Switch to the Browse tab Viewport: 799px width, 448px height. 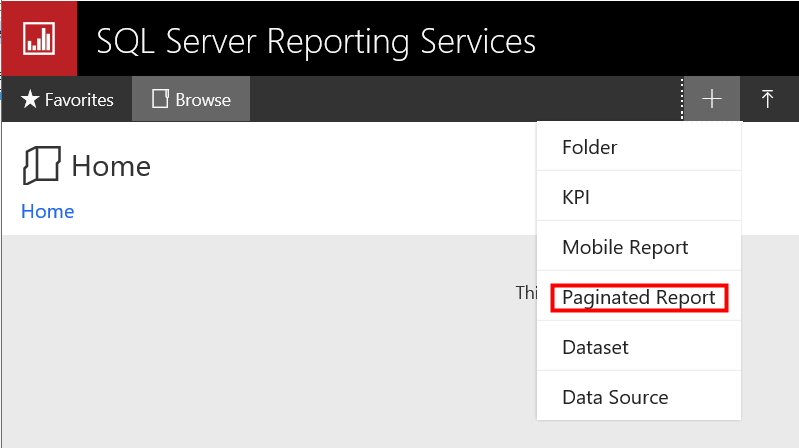tap(191, 99)
